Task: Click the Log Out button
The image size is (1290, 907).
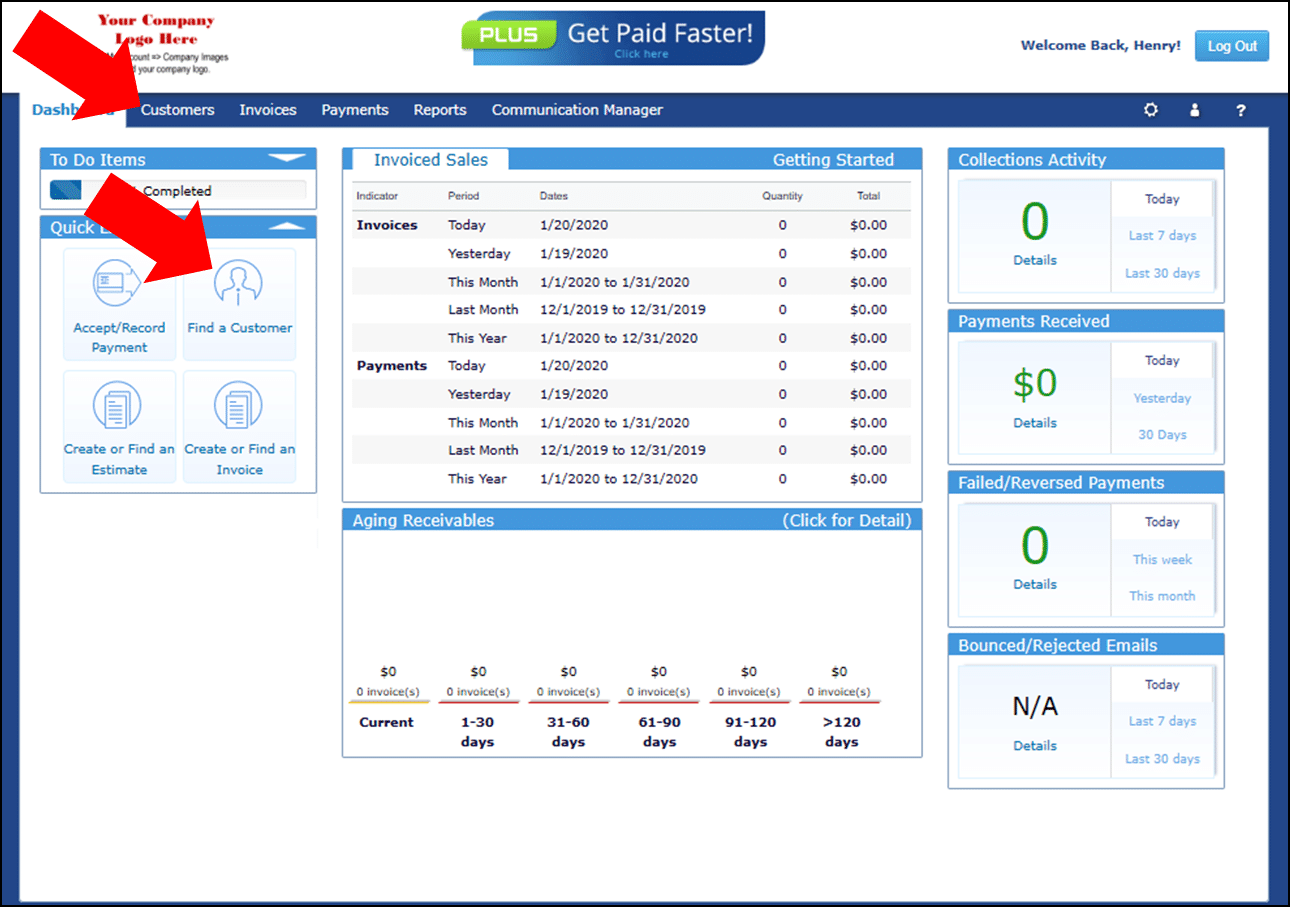Action: 1232,46
